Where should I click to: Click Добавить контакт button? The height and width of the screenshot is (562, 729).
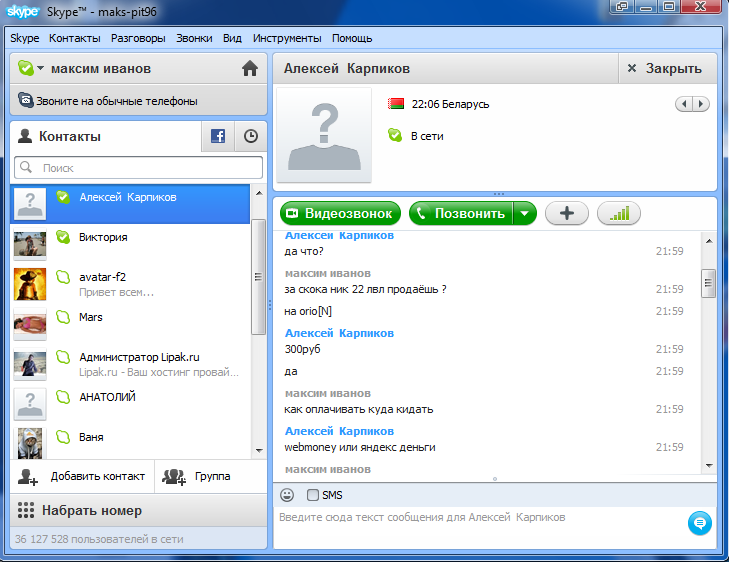pos(82,476)
